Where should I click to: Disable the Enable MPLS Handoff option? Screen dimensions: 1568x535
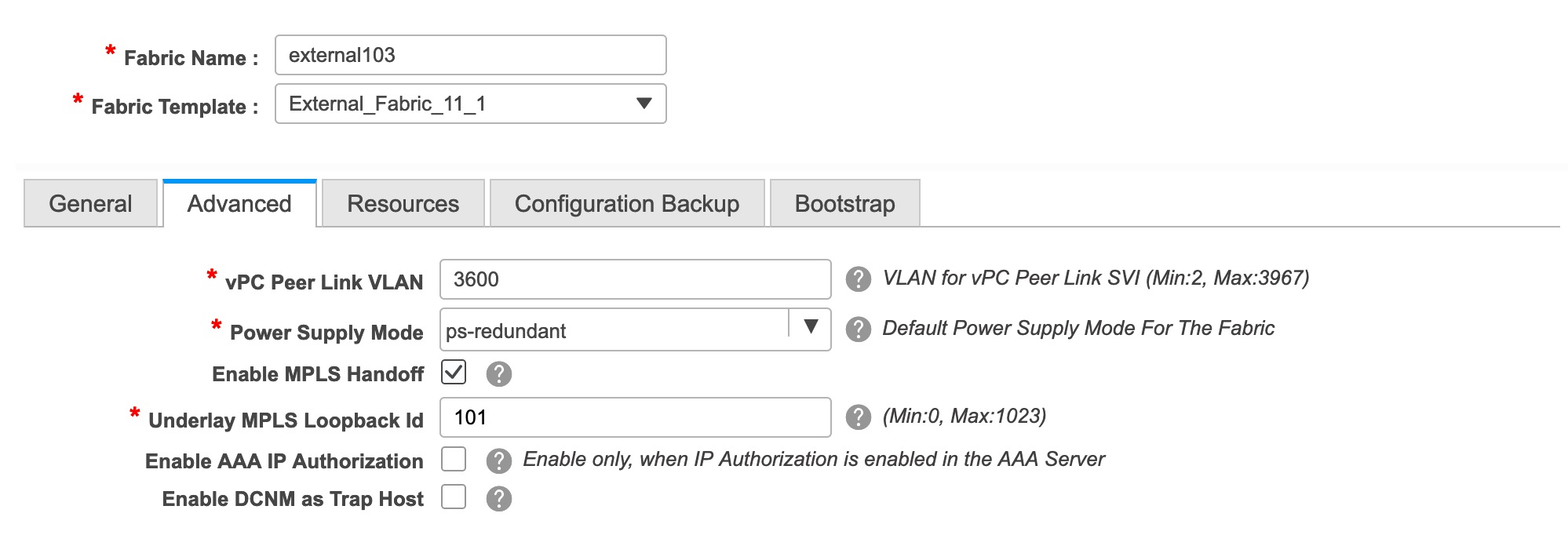point(453,373)
